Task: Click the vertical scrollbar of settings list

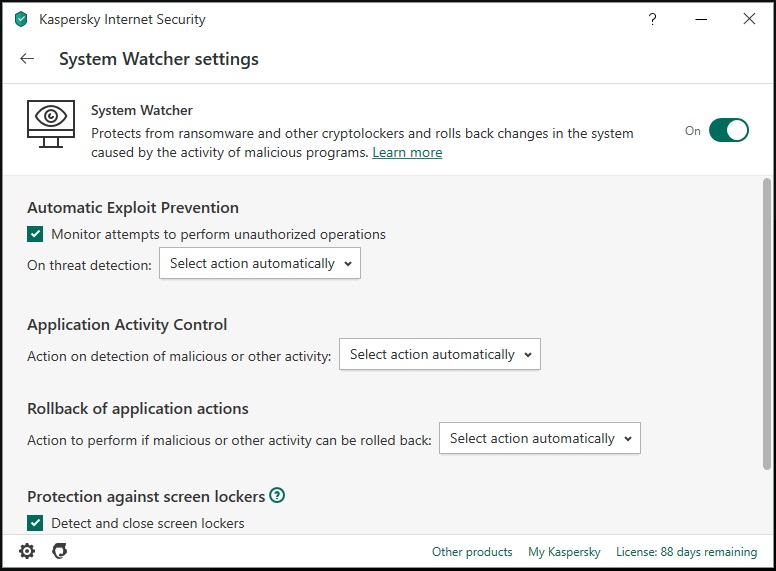Action: click(766, 324)
